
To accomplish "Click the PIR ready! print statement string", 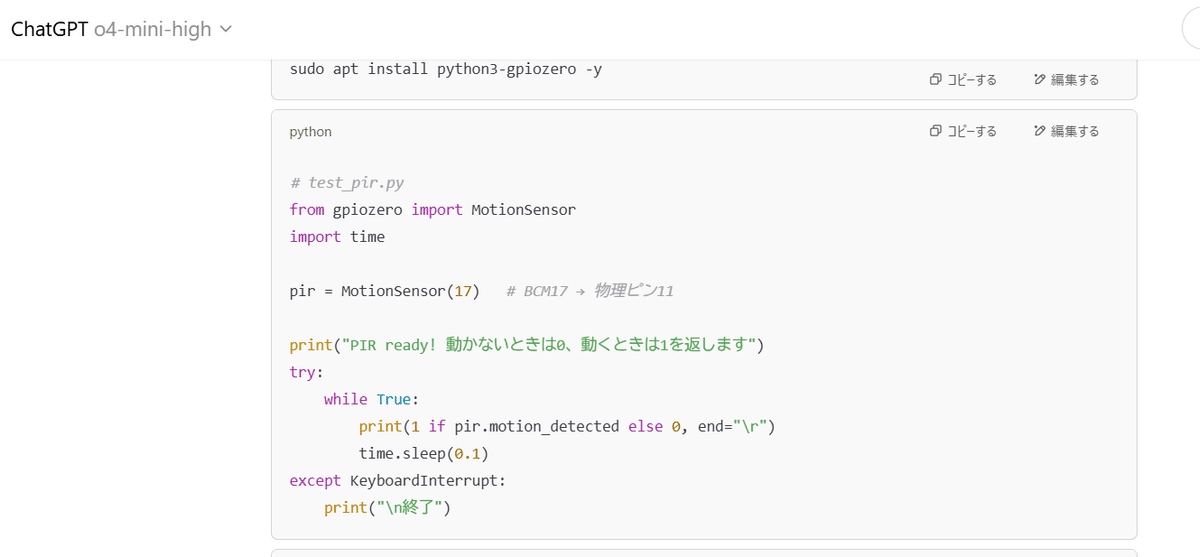I will click(x=550, y=345).
